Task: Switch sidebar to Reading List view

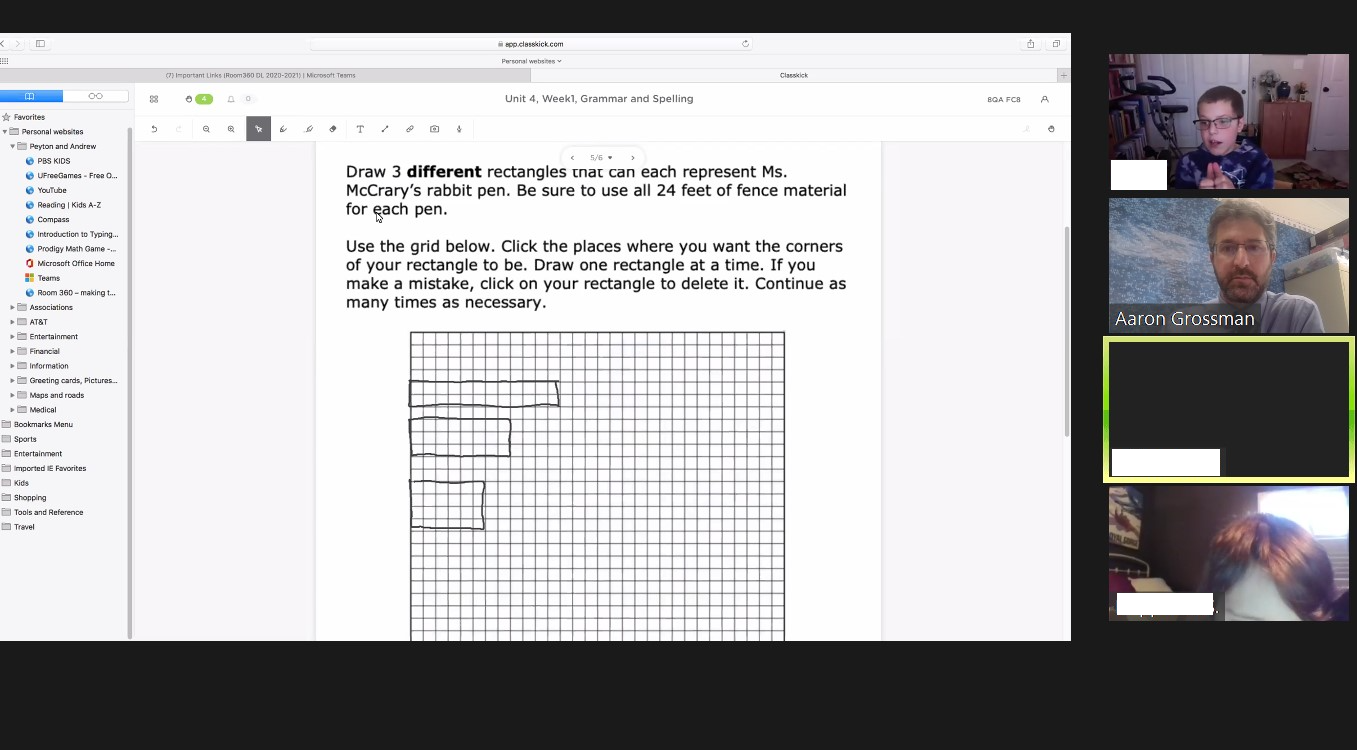Action: point(95,96)
